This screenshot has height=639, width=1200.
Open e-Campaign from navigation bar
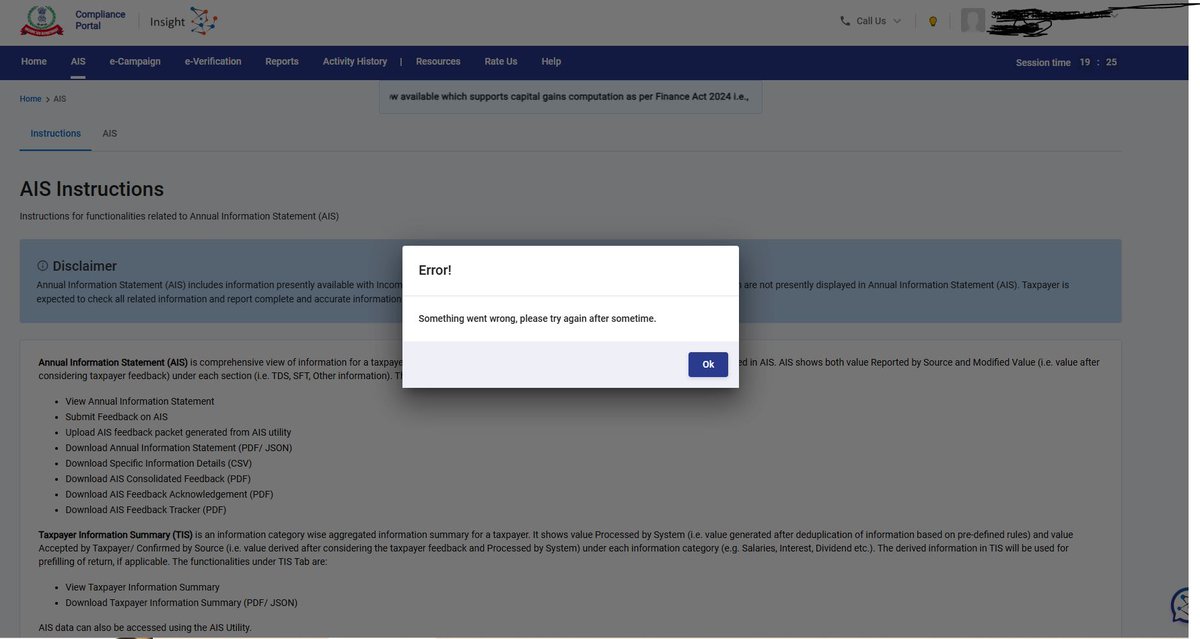[135, 62]
